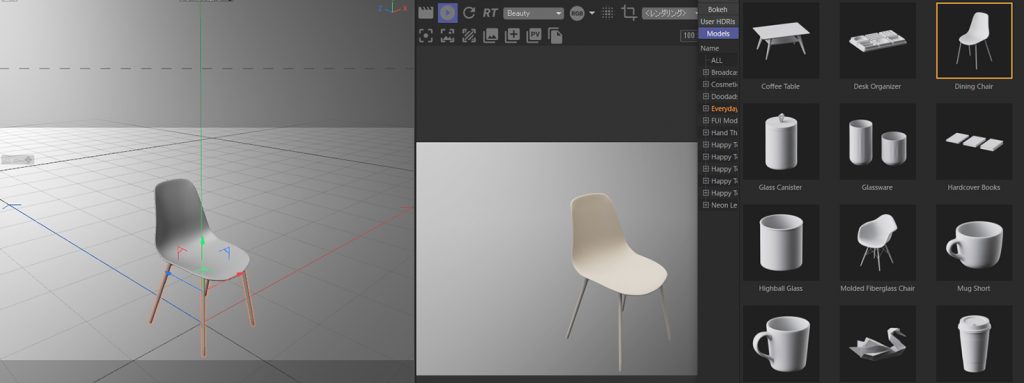Click the circular refresh render icon
This screenshot has height=383, width=1024.
[469, 12]
